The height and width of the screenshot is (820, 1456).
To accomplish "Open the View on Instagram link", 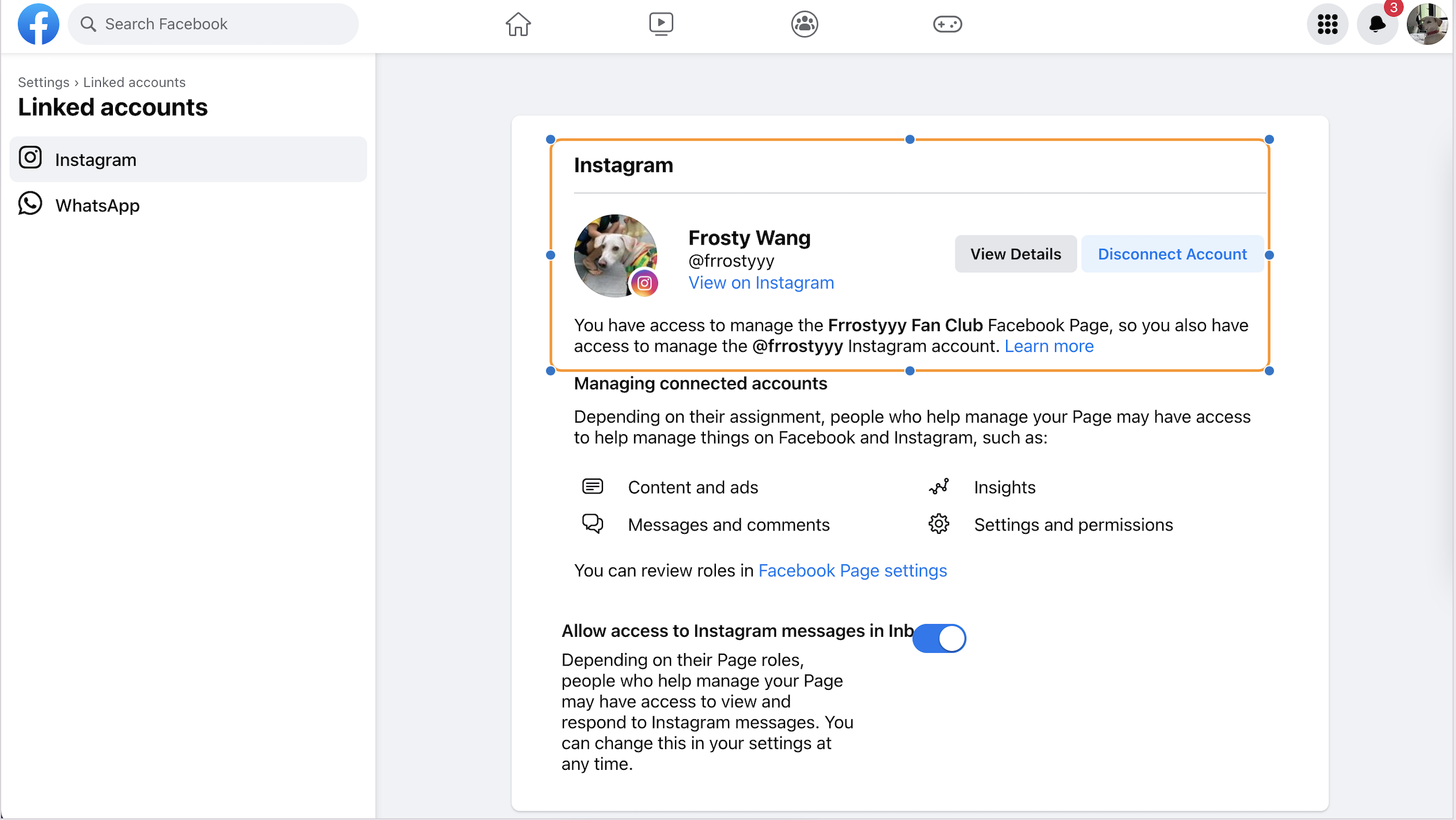I will point(761,283).
